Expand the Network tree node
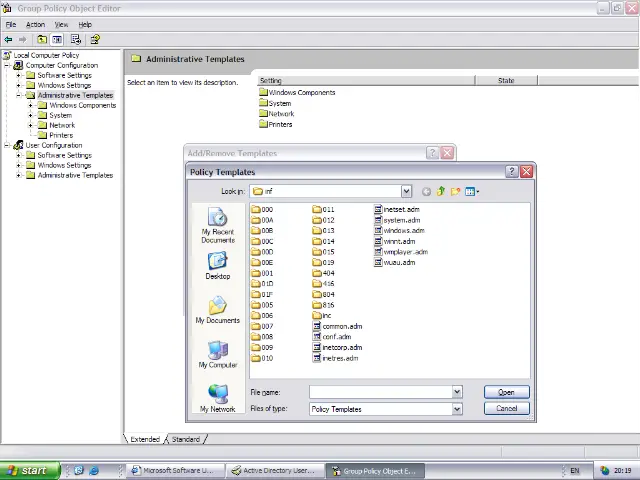 pos(30,125)
